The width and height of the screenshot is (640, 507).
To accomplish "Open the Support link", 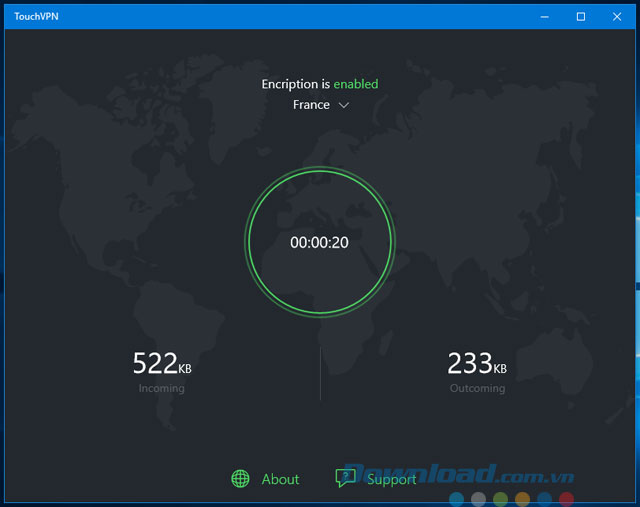I will click(391, 479).
